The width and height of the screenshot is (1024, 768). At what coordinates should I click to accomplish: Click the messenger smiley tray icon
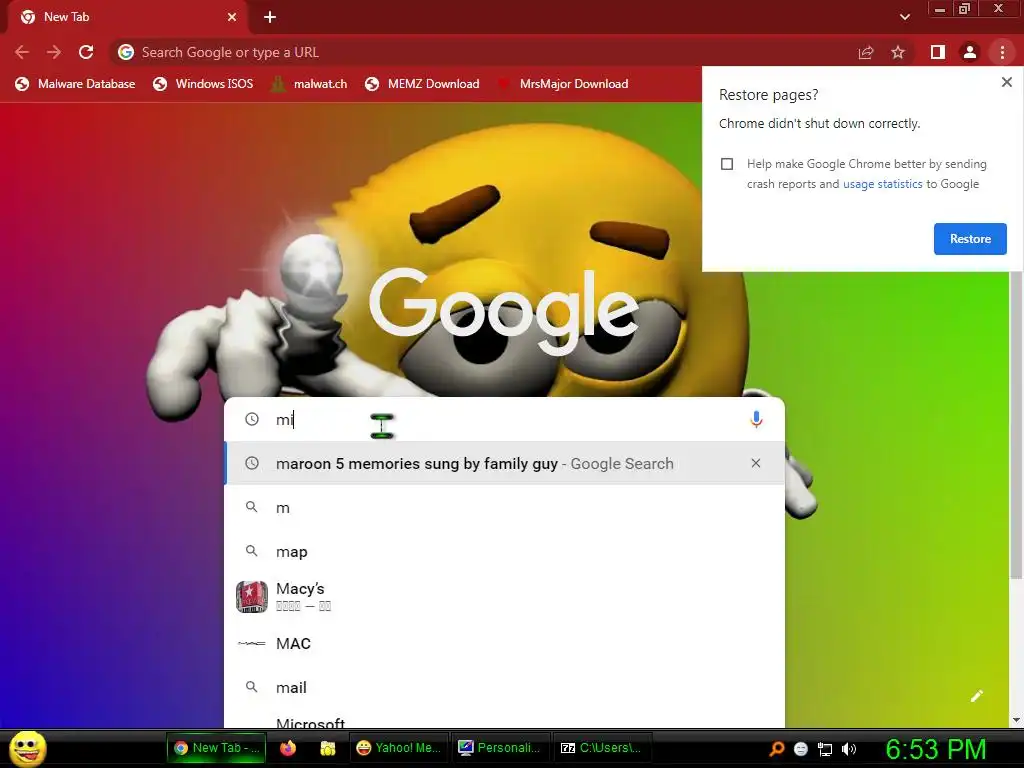tap(801, 749)
